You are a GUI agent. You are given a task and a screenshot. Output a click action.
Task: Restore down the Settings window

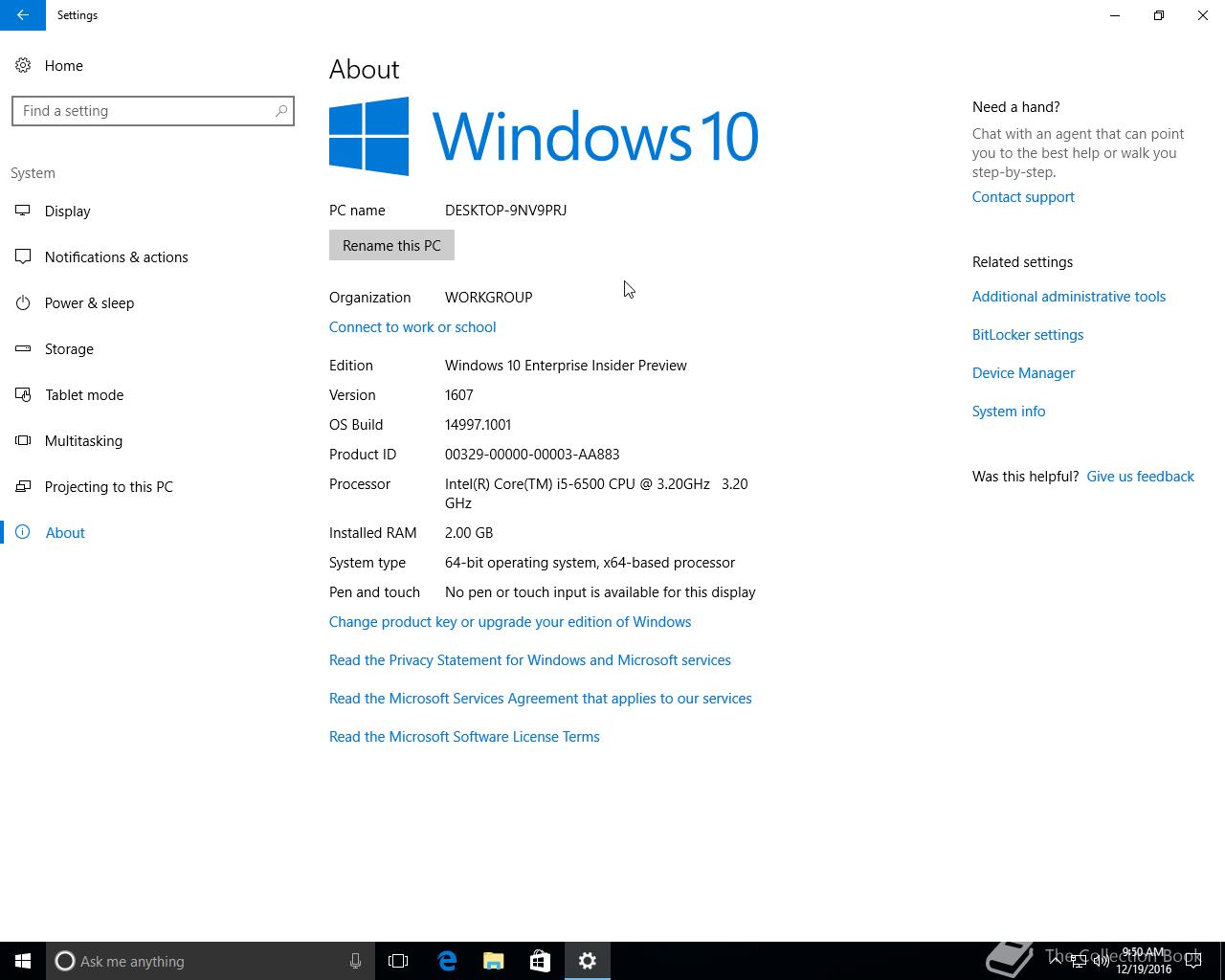click(1159, 15)
